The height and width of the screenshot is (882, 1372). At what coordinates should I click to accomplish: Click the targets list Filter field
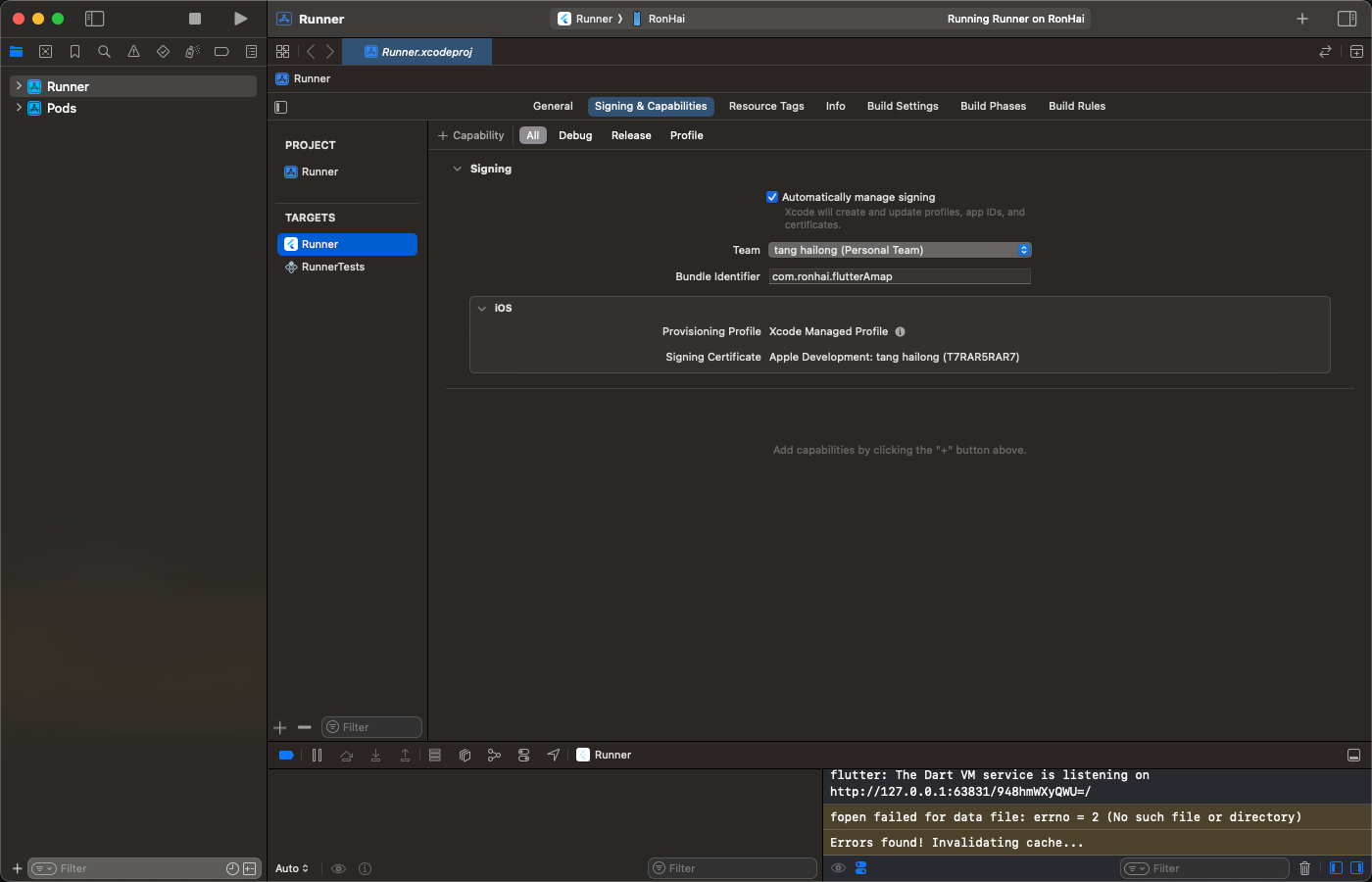pyautogui.click(x=371, y=727)
